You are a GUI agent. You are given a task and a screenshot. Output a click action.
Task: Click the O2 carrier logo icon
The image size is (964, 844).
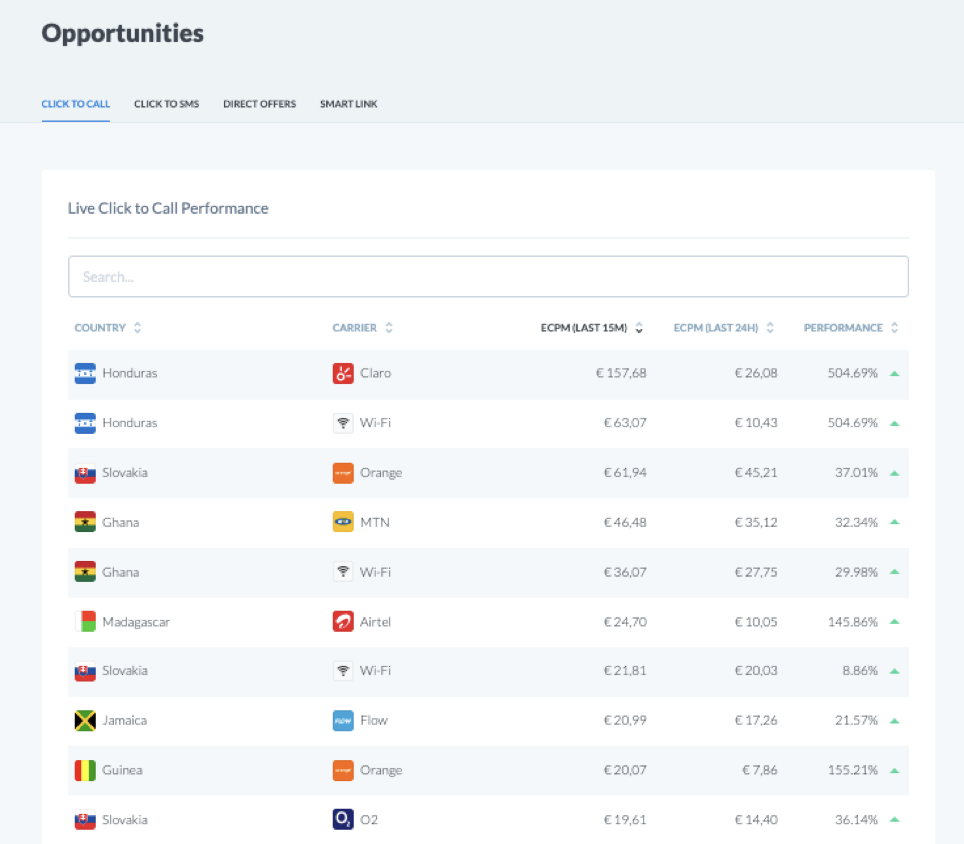(x=343, y=820)
